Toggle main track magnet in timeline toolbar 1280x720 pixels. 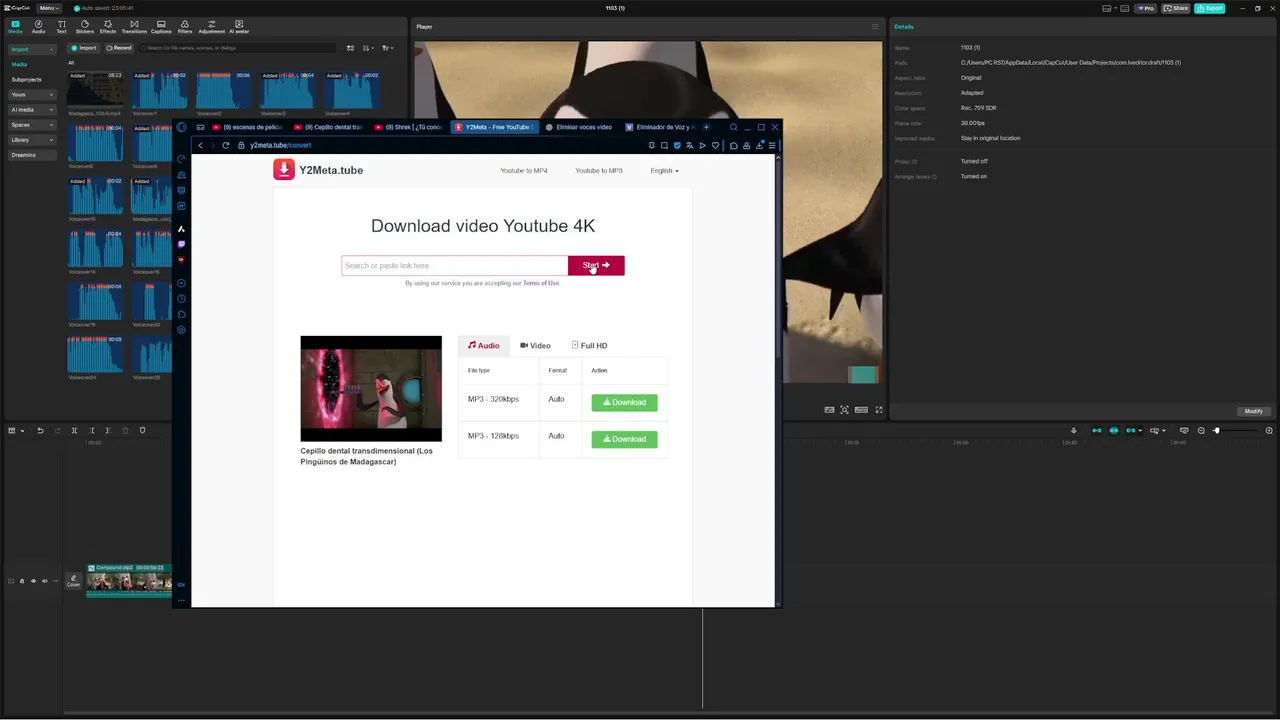point(1096,430)
